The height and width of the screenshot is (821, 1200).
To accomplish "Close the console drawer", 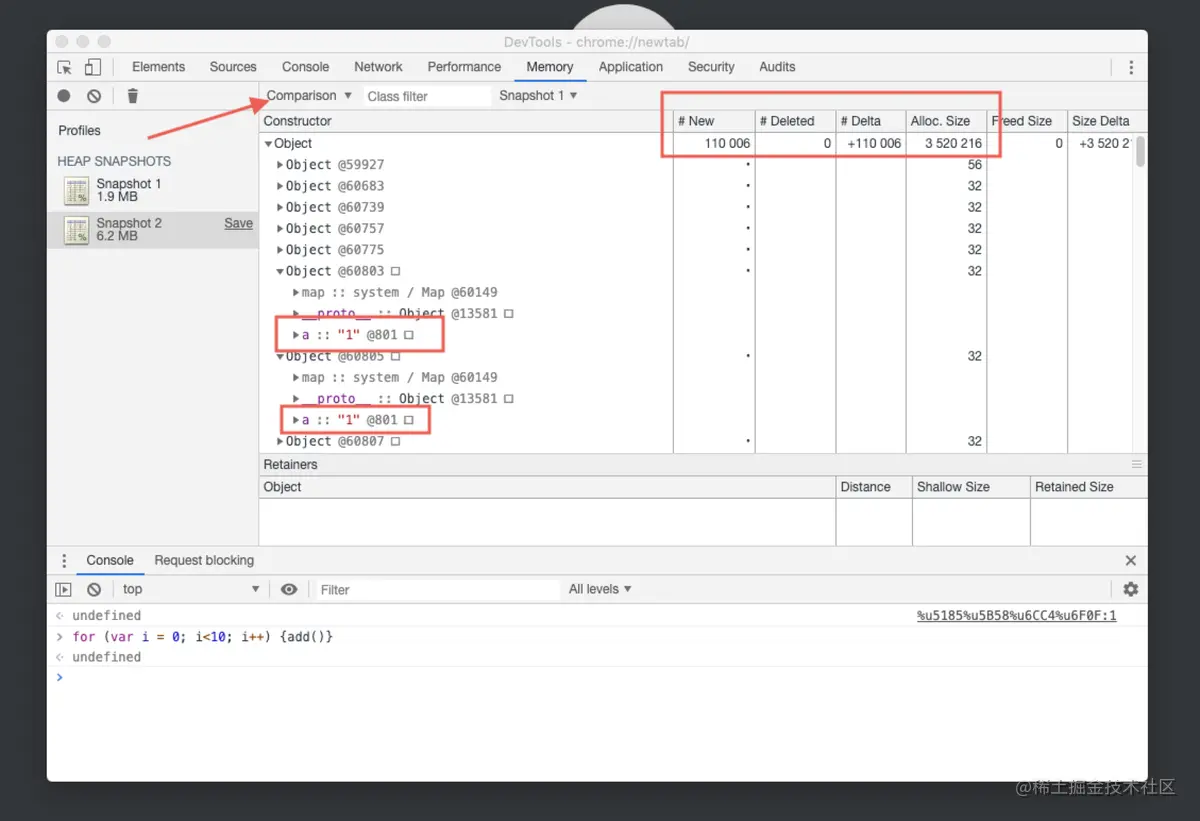I will tap(1131, 561).
